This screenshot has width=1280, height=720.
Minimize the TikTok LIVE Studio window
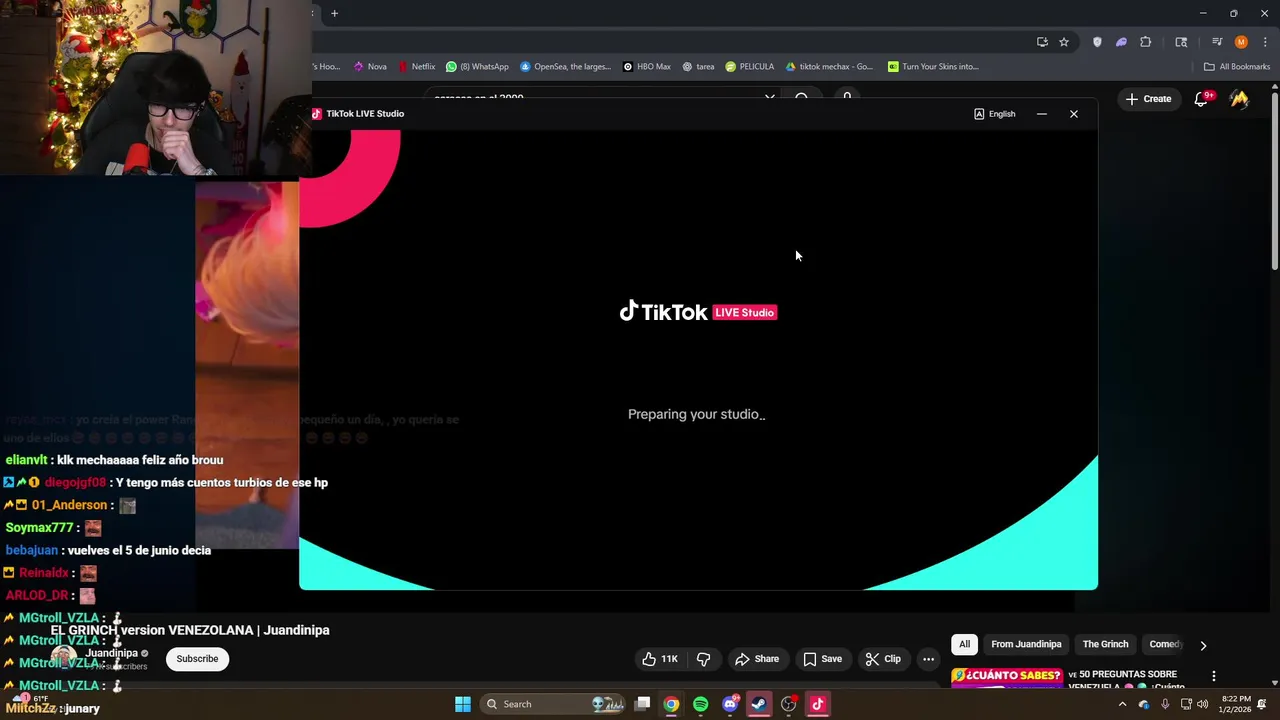(1042, 114)
